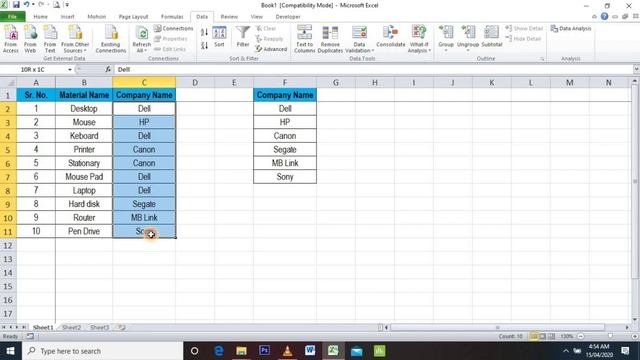
Task: Open Connections in ribbon
Action: point(173,29)
